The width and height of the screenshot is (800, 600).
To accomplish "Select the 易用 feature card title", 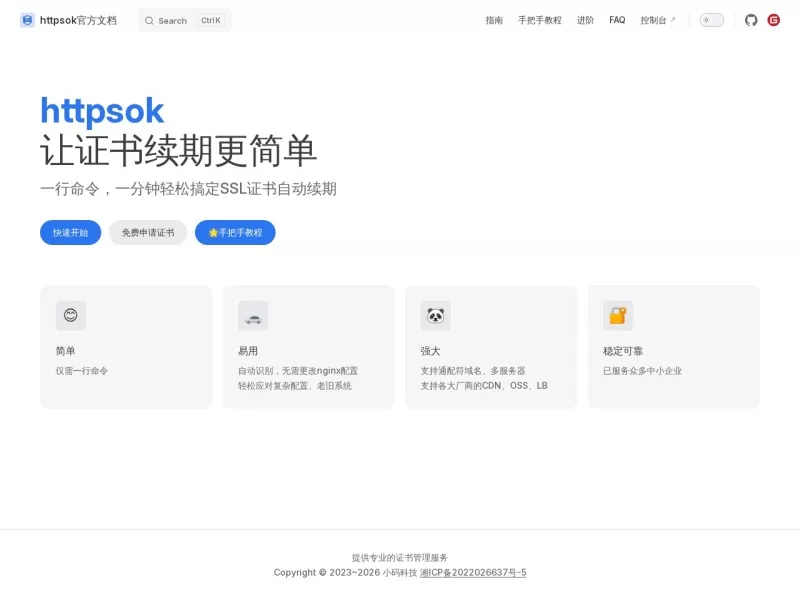I will click(248, 351).
